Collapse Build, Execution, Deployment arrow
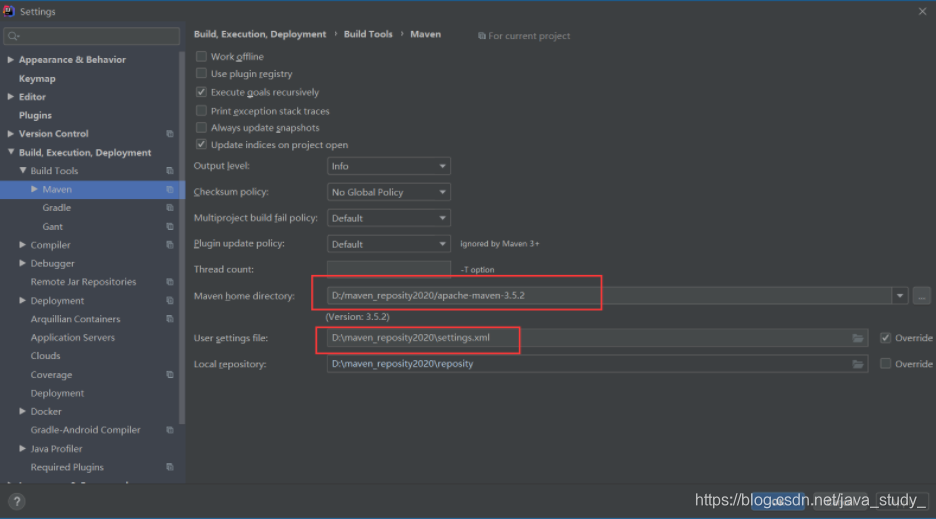Image resolution: width=936 pixels, height=519 pixels. tap(11, 152)
